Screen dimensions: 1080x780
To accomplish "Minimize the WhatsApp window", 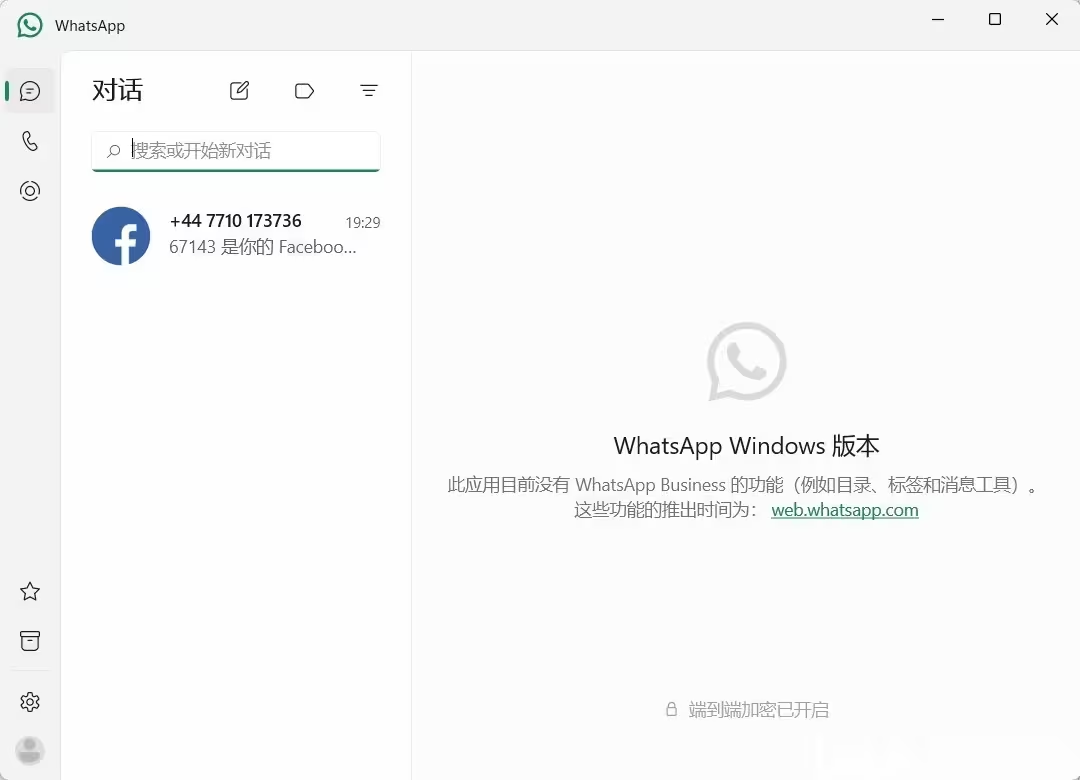I will tap(937, 19).
